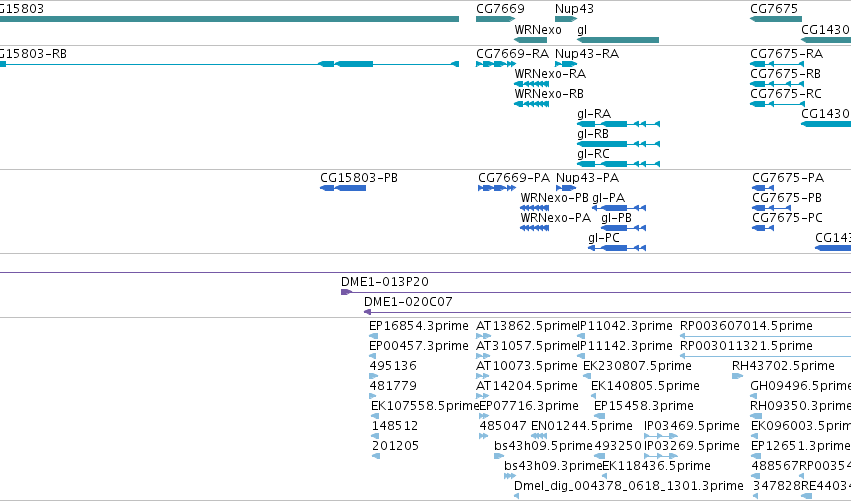Select the EP15458.3prime EST label
Screen dimensions: 851x501
coord(644,407)
